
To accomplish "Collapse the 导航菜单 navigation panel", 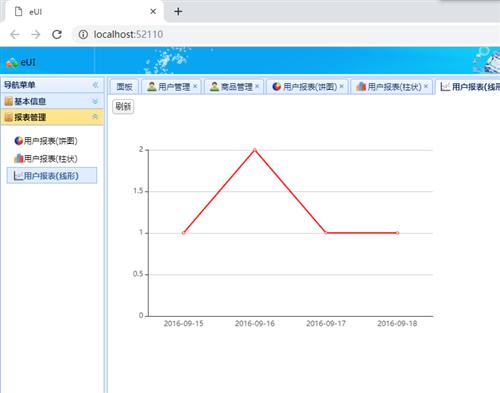I will (96, 85).
